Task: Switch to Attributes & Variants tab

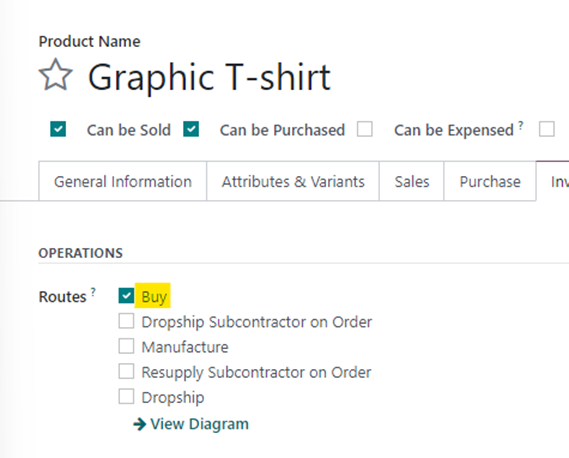Action: (293, 181)
